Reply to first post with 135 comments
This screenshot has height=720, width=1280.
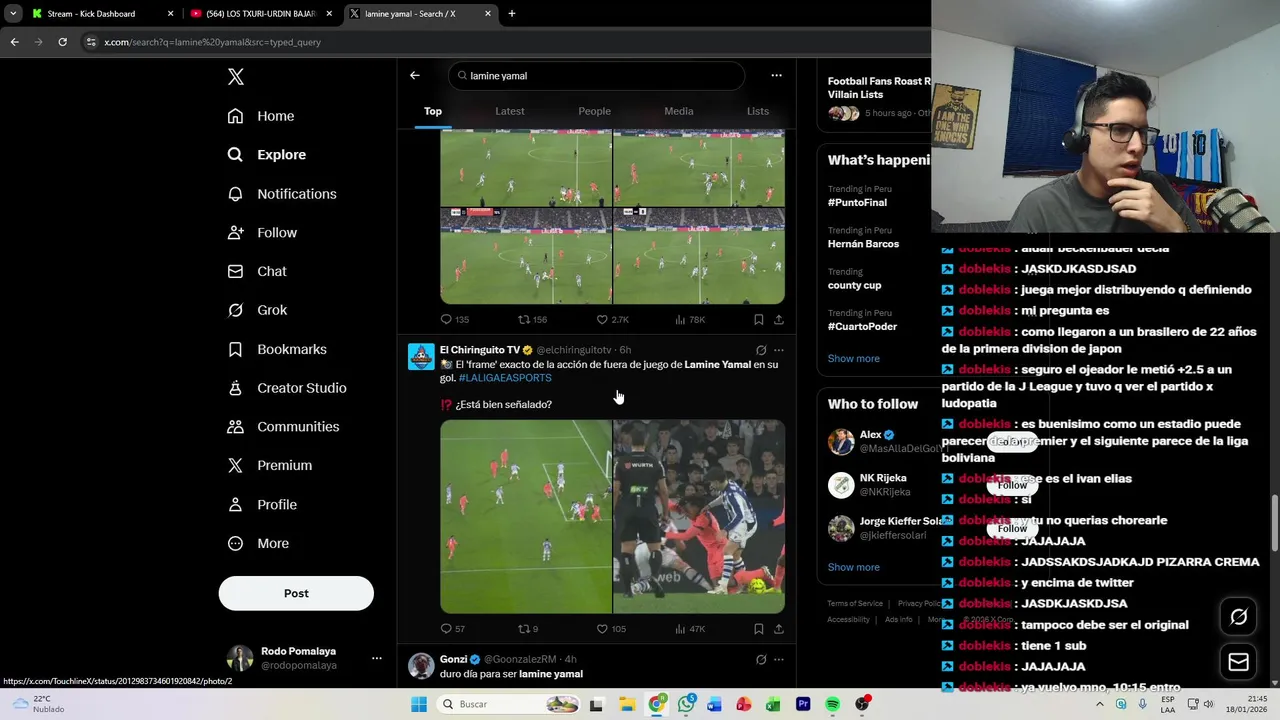454,319
